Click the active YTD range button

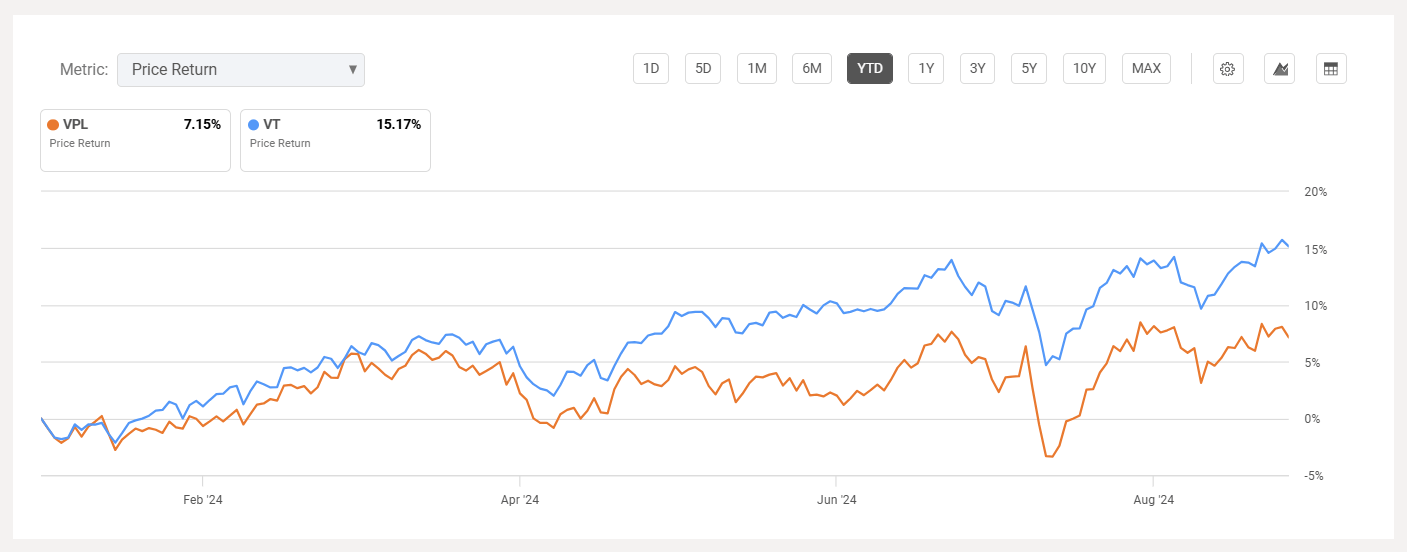[x=870, y=69]
